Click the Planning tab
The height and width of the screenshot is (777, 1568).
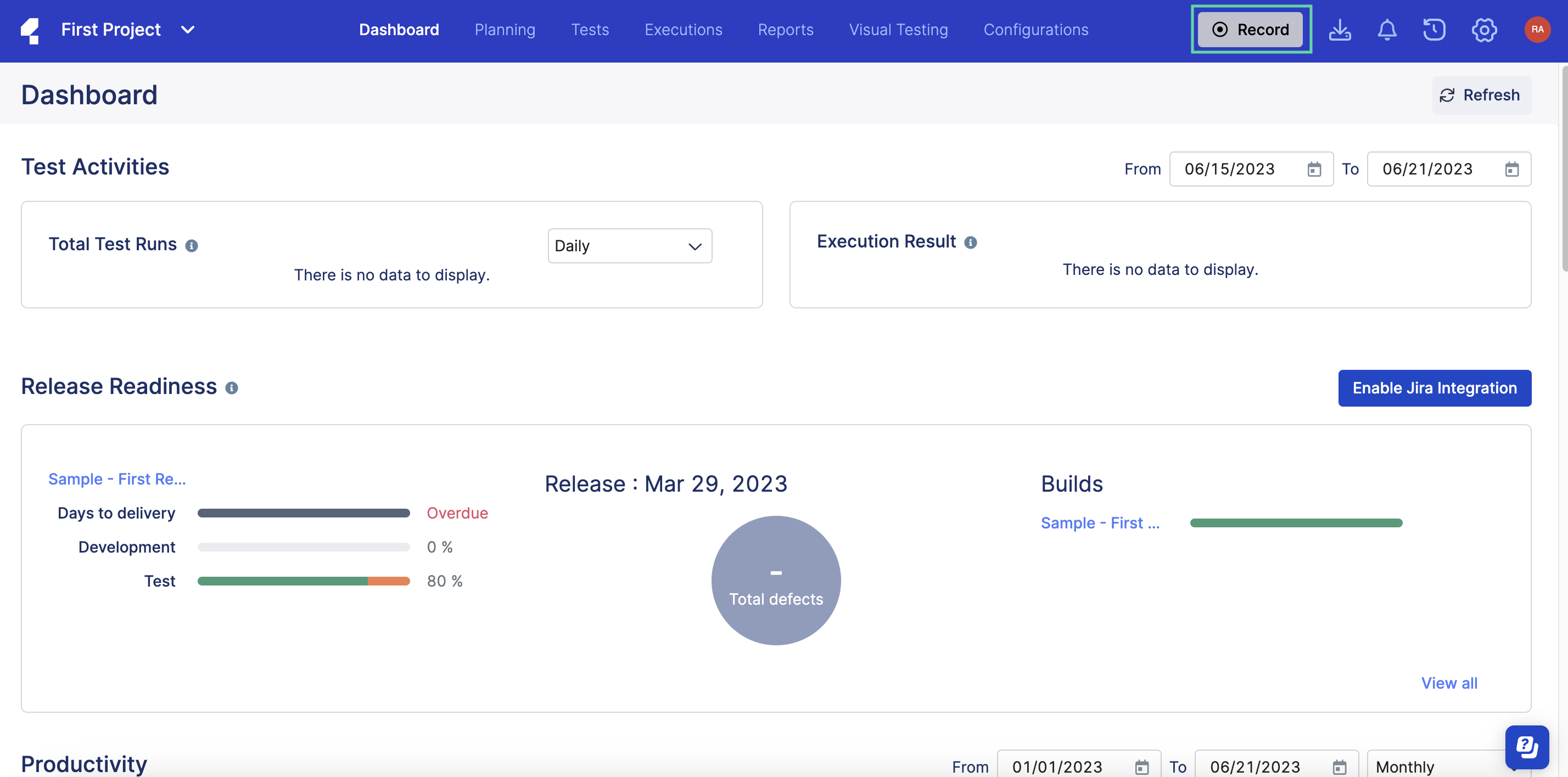pyautogui.click(x=505, y=30)
